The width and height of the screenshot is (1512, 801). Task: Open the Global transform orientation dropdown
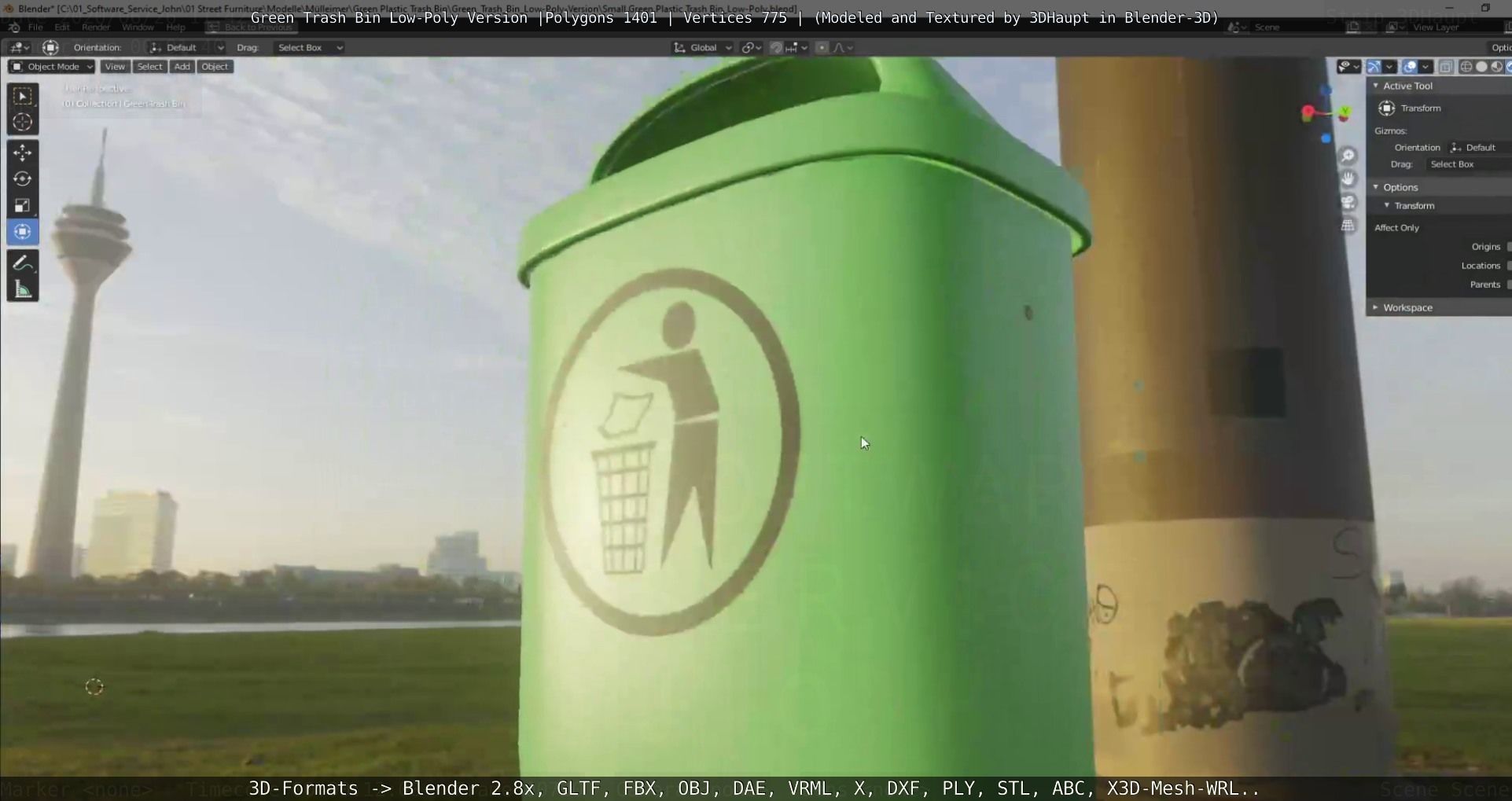703,47
